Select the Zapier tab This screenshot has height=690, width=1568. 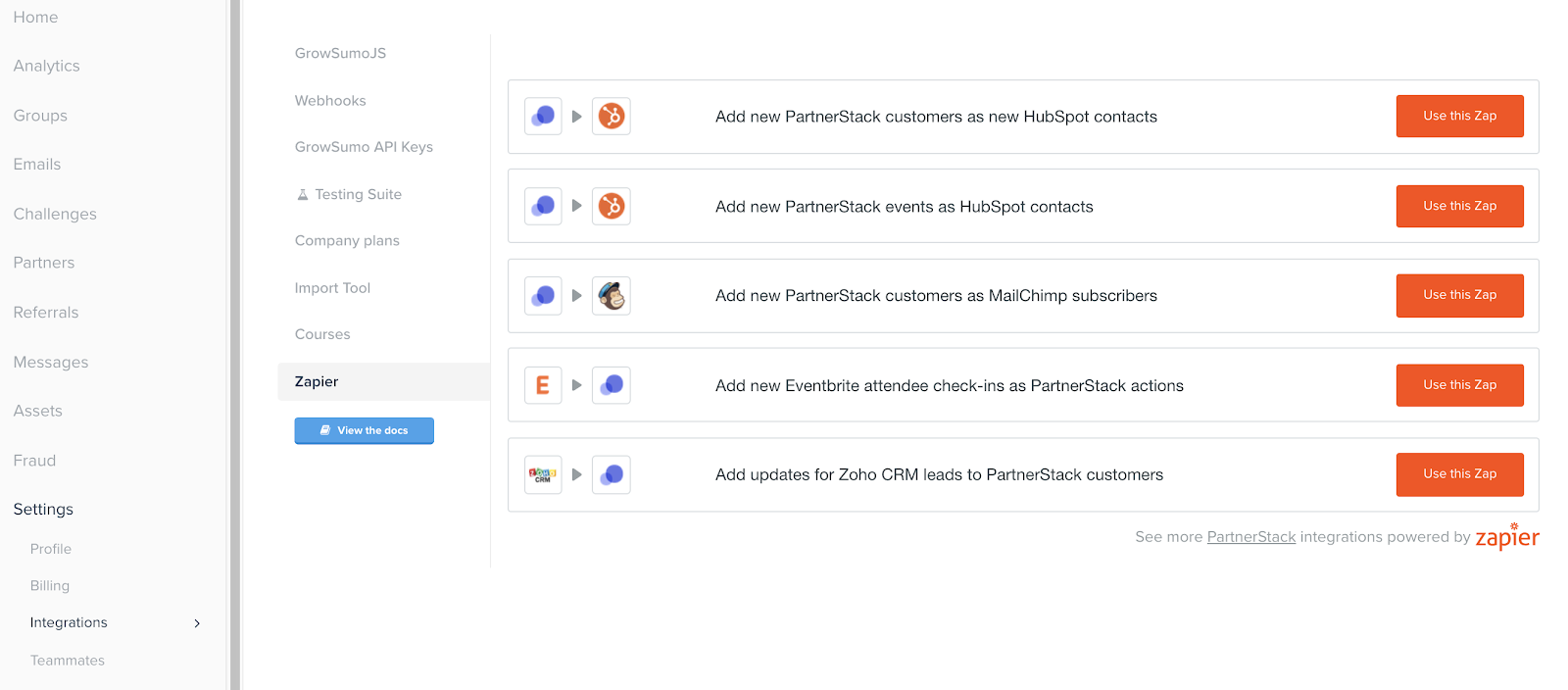click(x=384, y=382)
